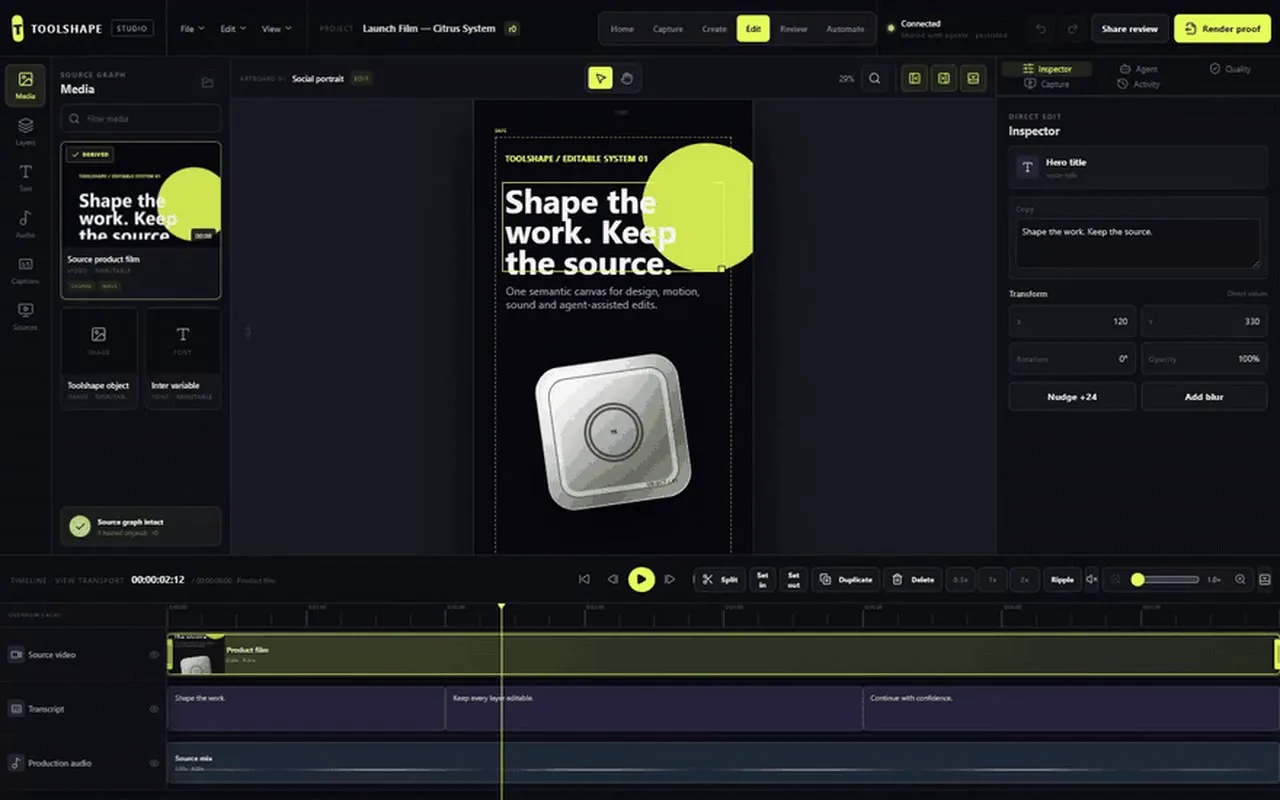Open the Activity tab in right panel

click(x=1138, y=84)
